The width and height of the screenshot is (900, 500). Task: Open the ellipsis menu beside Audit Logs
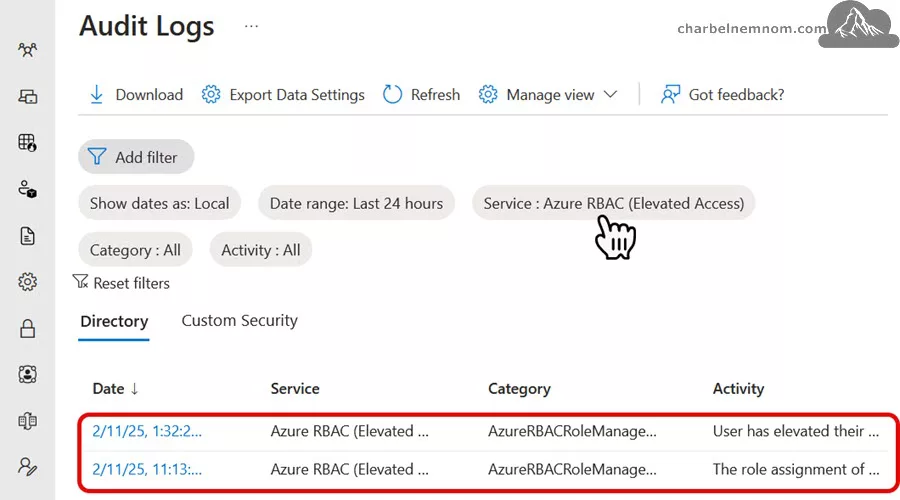tap(251, 26)
